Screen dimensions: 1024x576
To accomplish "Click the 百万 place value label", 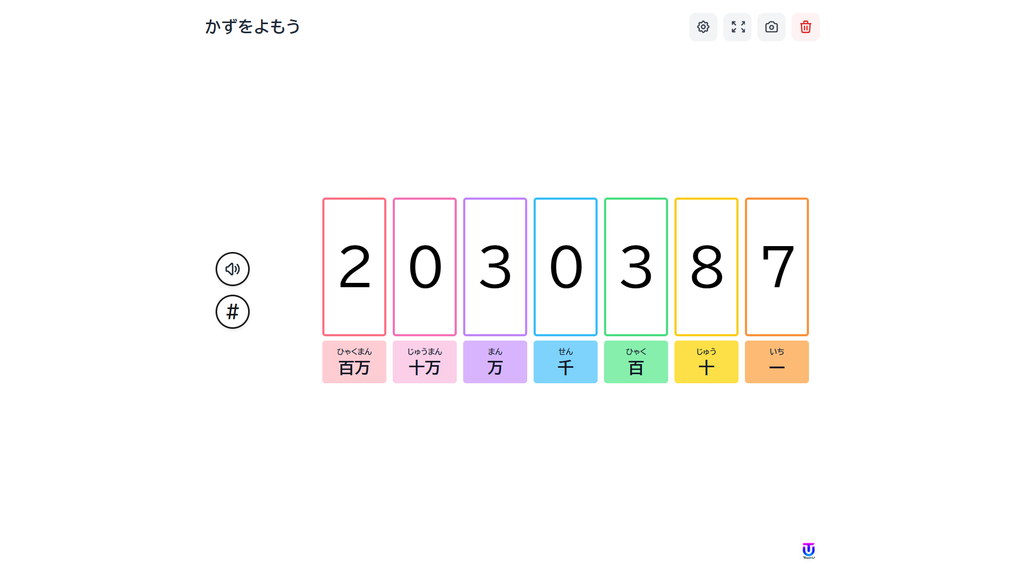I will pyautogui.click(x=354, y=362).
